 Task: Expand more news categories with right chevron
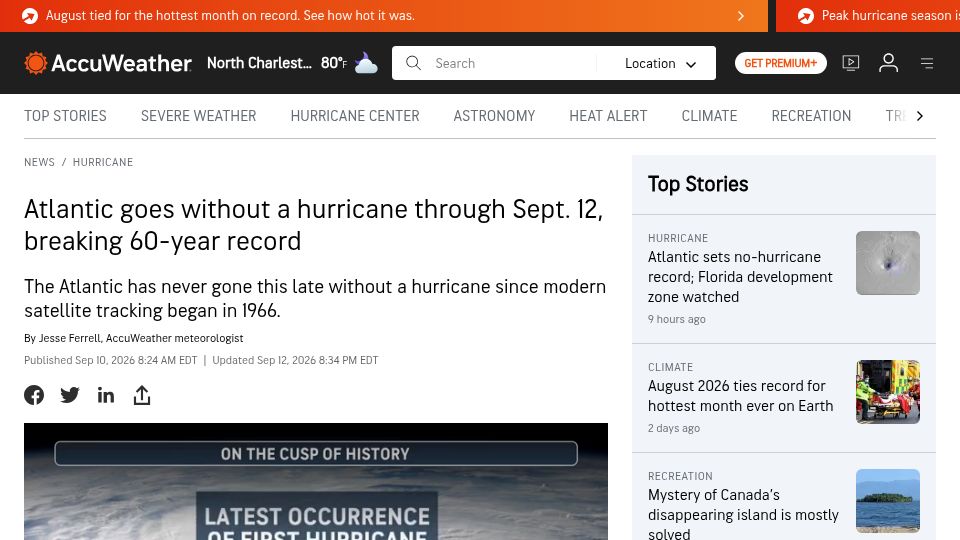(x=920, y=116)
